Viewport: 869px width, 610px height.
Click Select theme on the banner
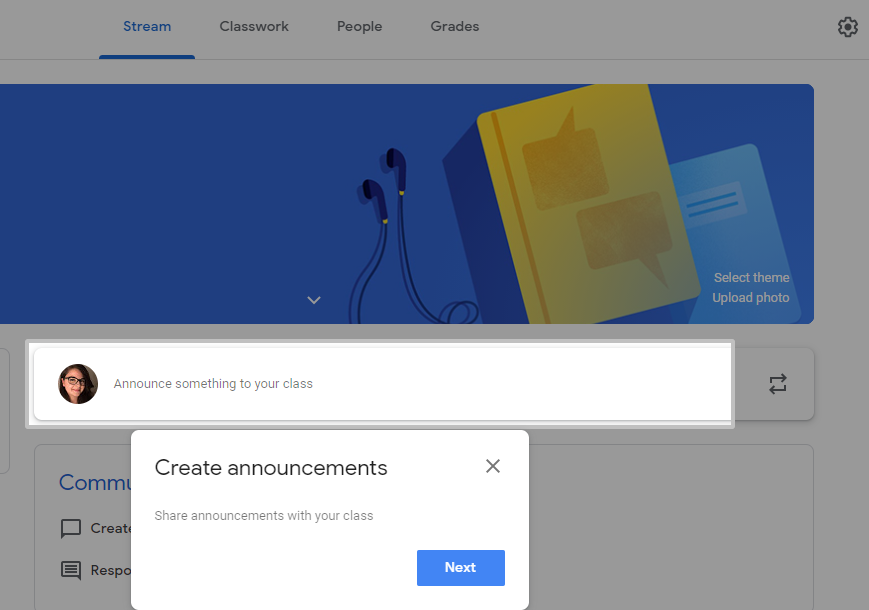pyautogui.click(x=751, y=278)
